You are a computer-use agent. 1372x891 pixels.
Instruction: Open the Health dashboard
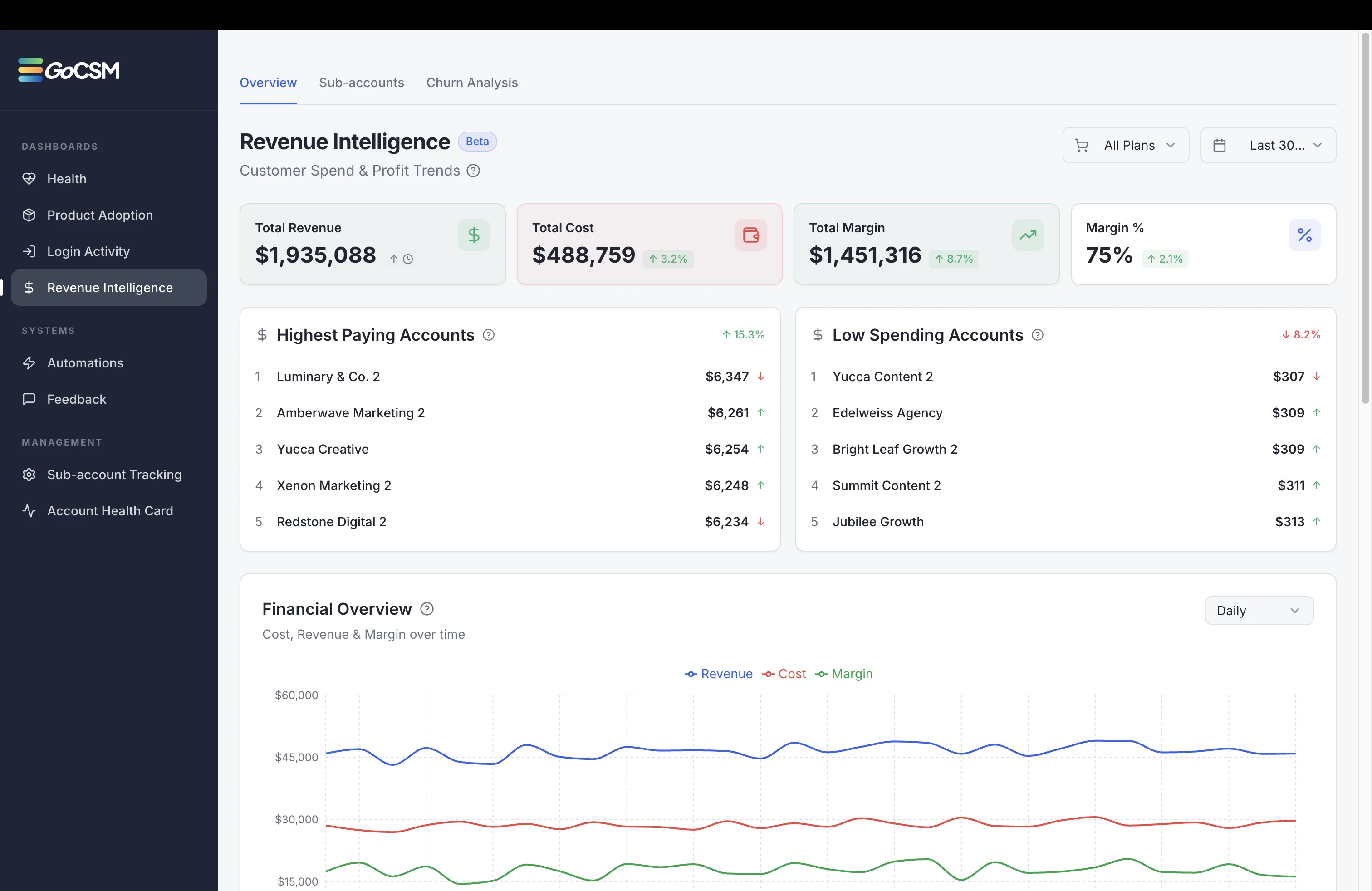tap(109, 179)
